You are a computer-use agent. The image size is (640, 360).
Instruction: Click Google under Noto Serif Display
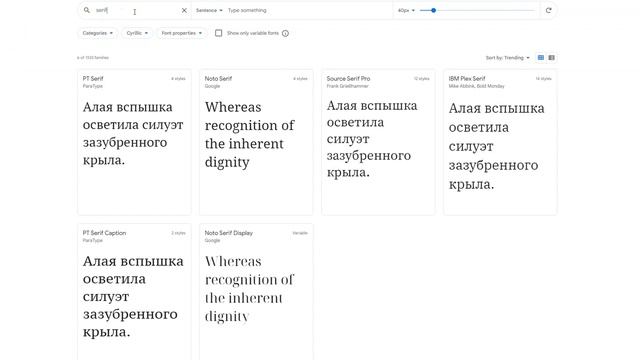click(x=212, y=240)
